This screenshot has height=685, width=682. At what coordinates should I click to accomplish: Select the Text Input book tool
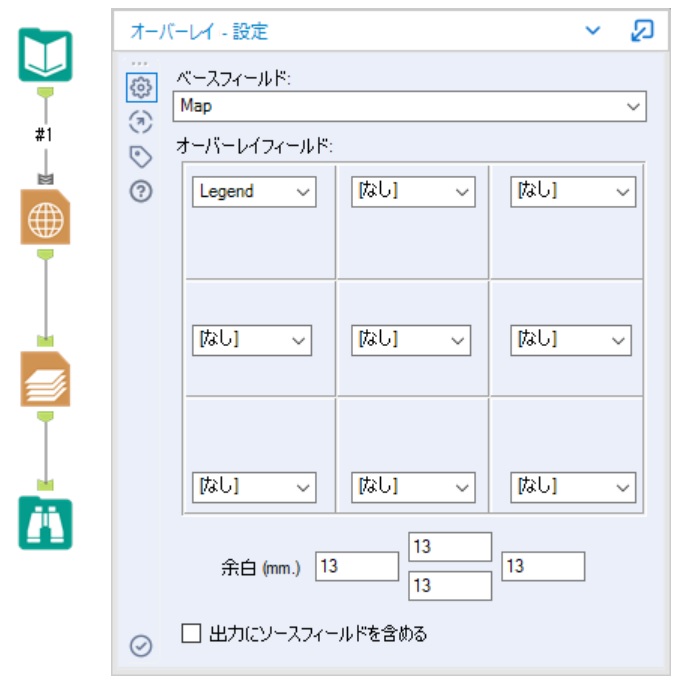(45, 55)
